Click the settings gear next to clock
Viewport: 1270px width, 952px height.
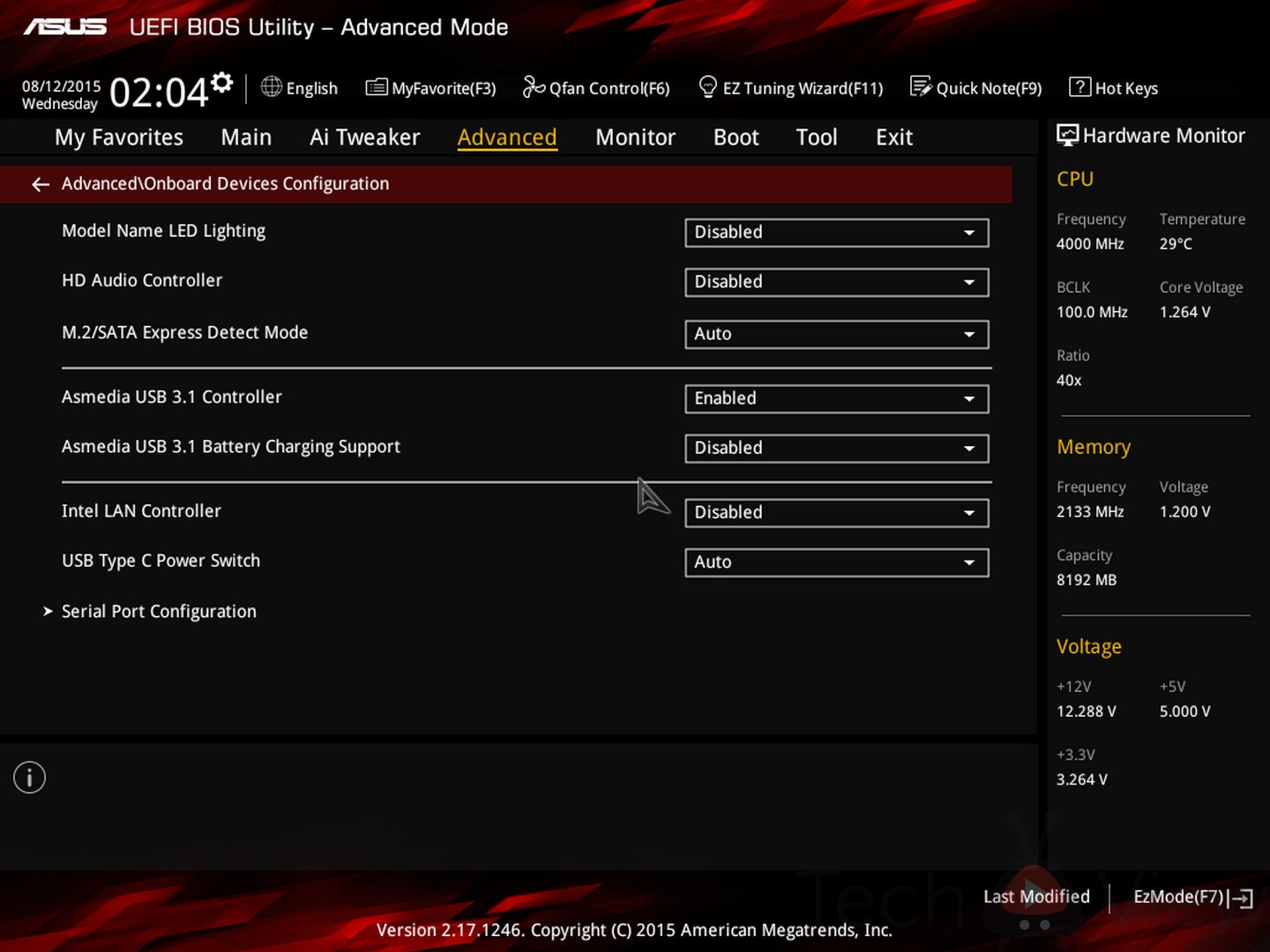pos(222,83)
